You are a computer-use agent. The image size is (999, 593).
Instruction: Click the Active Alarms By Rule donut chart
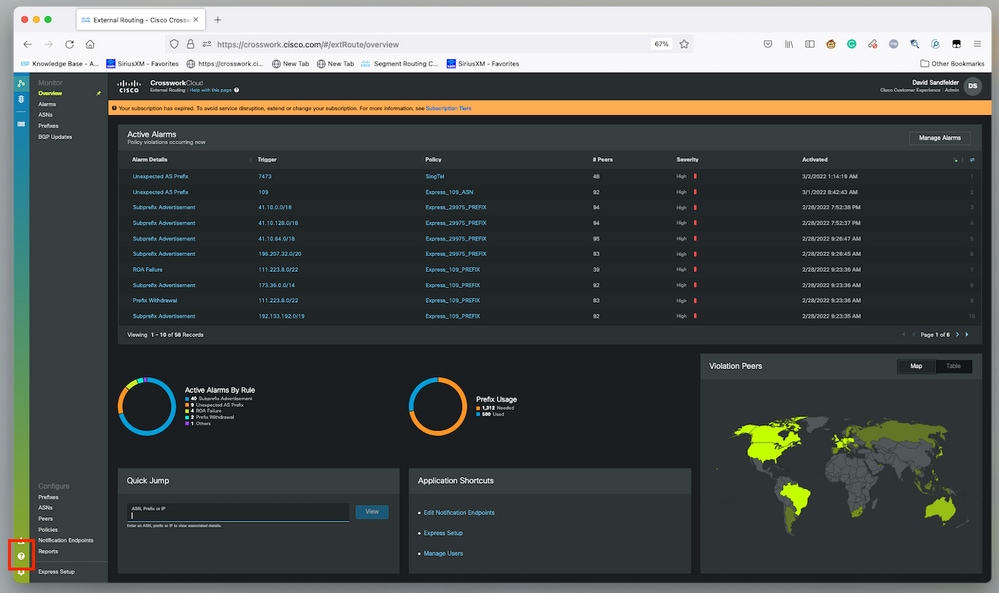[x=147, y=406]
